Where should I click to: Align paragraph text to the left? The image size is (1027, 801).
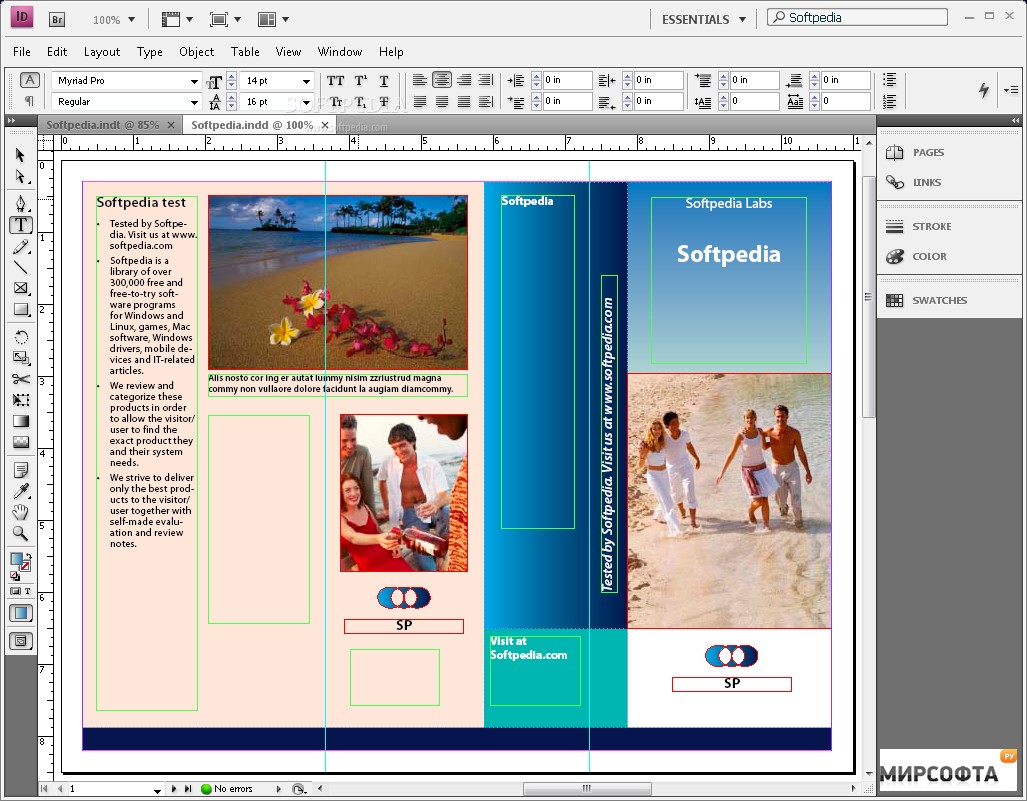pos(419,80)
